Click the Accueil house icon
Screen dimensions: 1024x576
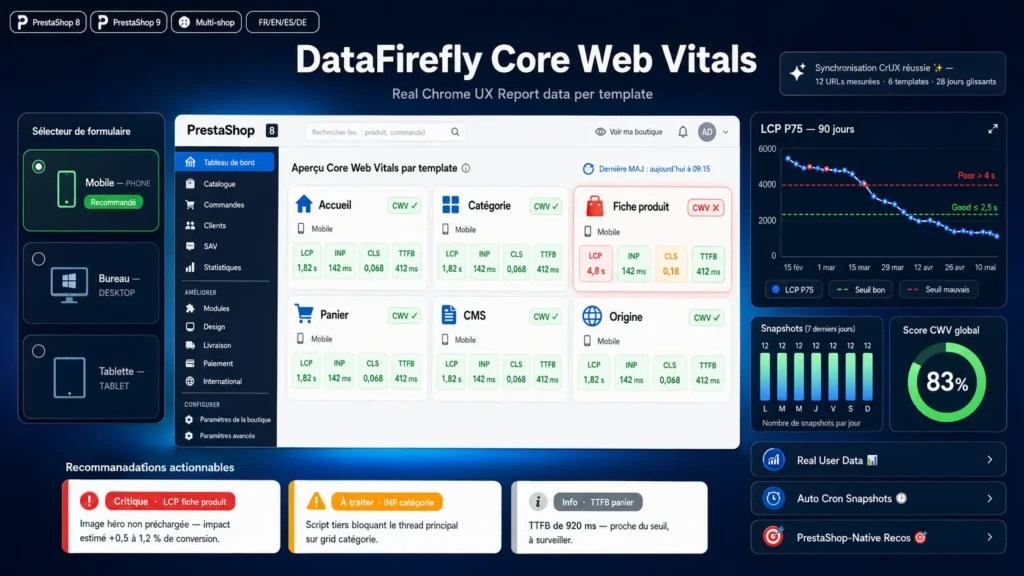(x=304, y=204)
